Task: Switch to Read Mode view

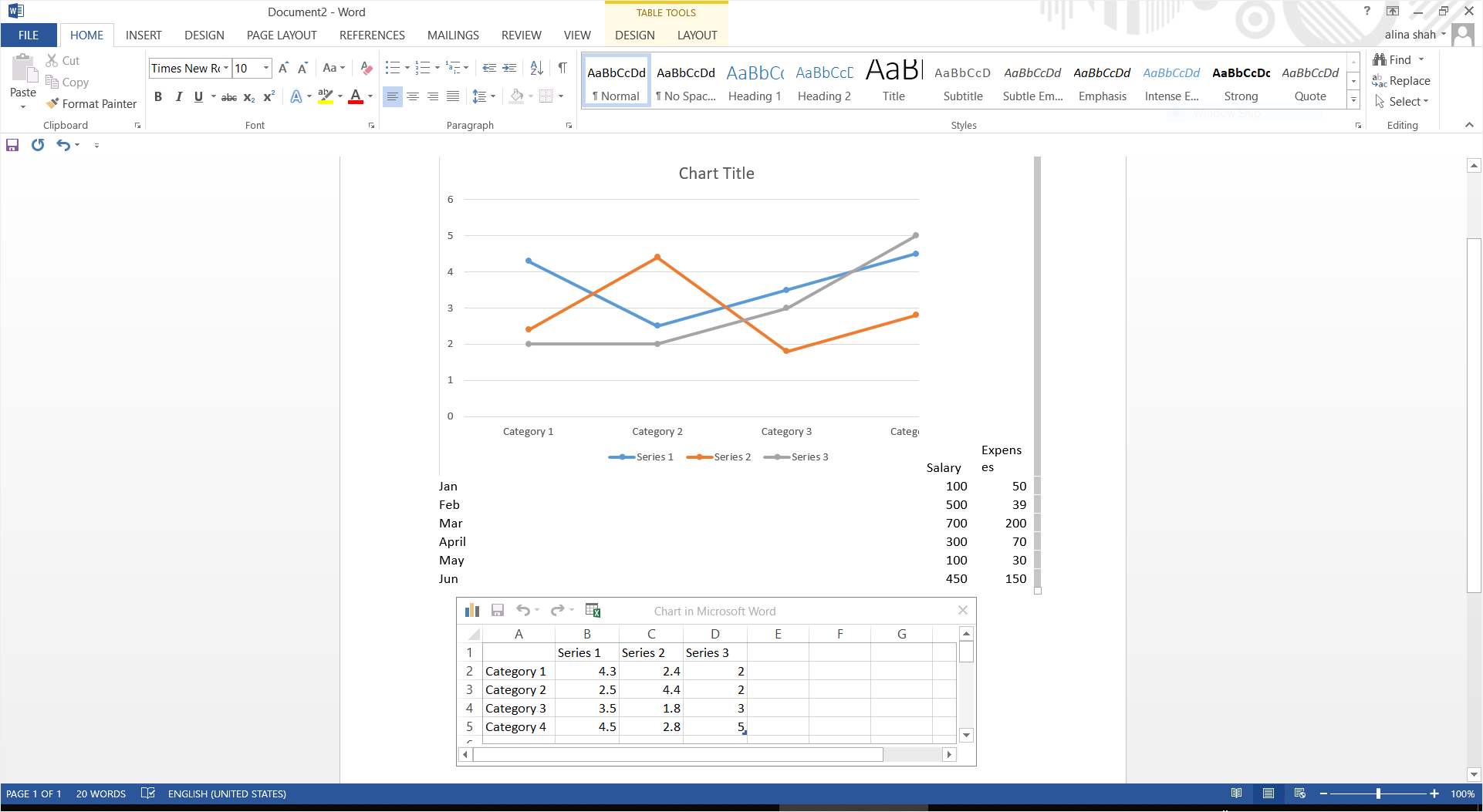Action: [x=1237, y=793]
